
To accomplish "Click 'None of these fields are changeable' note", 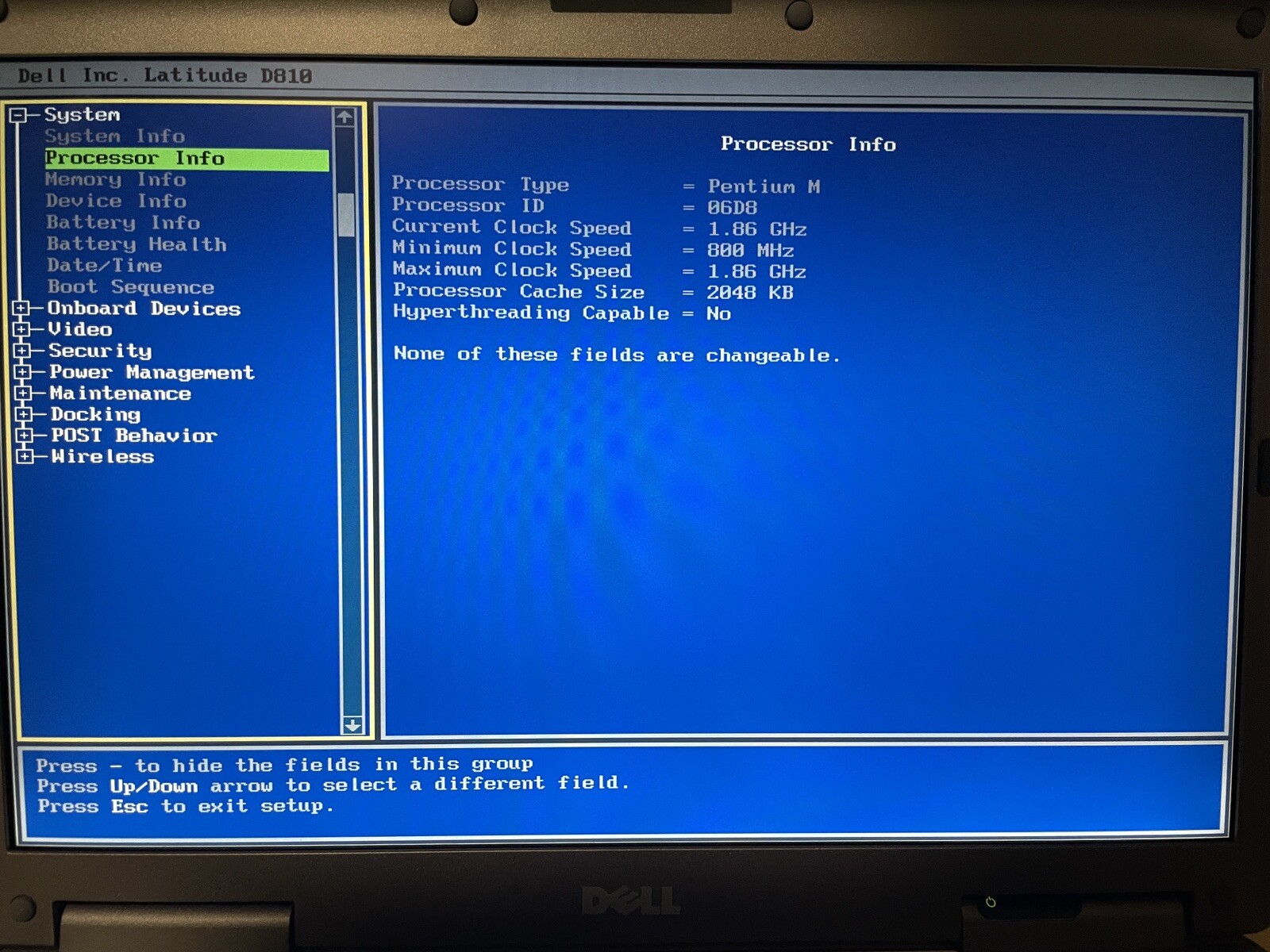I will (617, 355).
